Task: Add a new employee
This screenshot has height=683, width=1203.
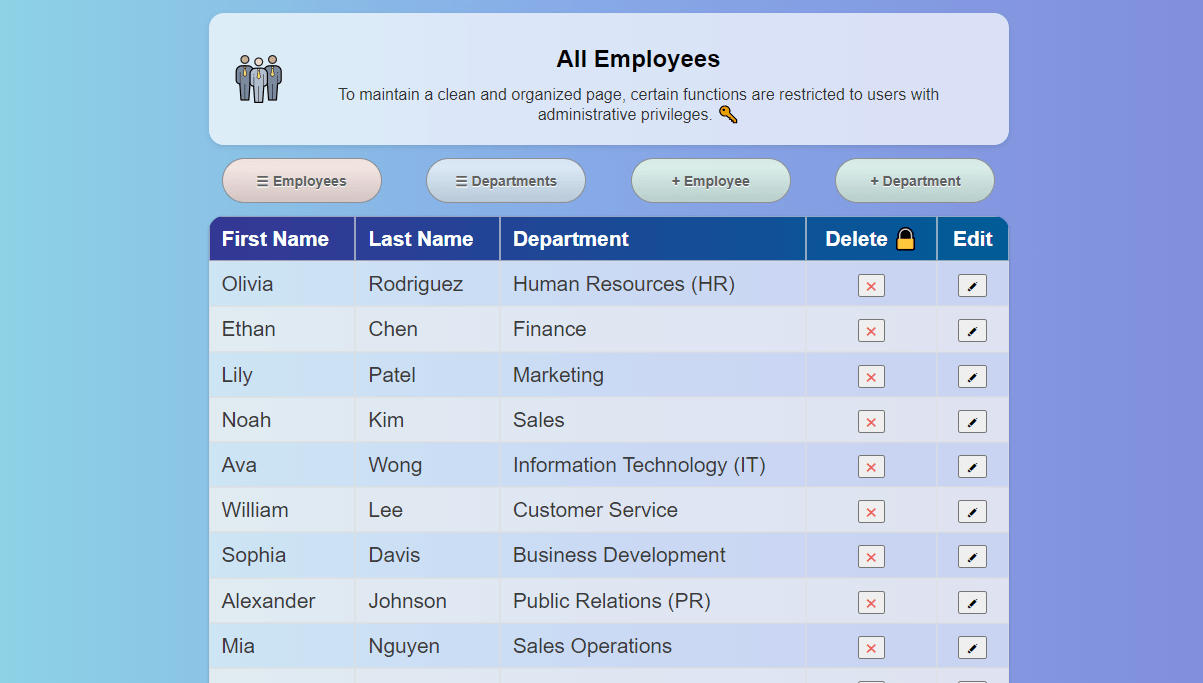Action: pos(711,181)
